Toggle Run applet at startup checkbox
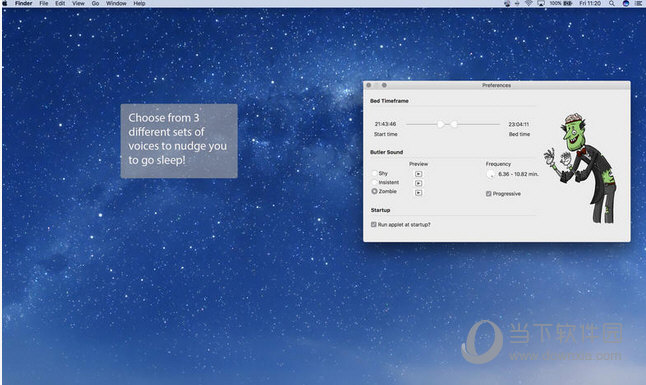 (374, 225)
